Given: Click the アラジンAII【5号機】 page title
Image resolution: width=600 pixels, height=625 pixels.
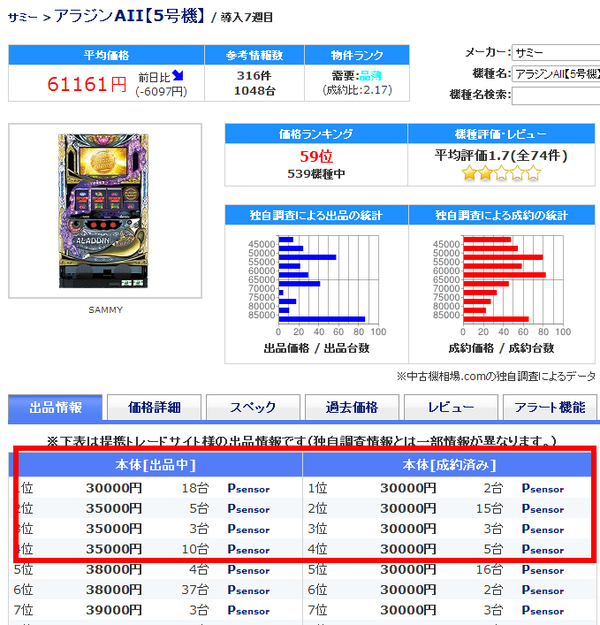Looking at the screenshot, I should 130,16.
